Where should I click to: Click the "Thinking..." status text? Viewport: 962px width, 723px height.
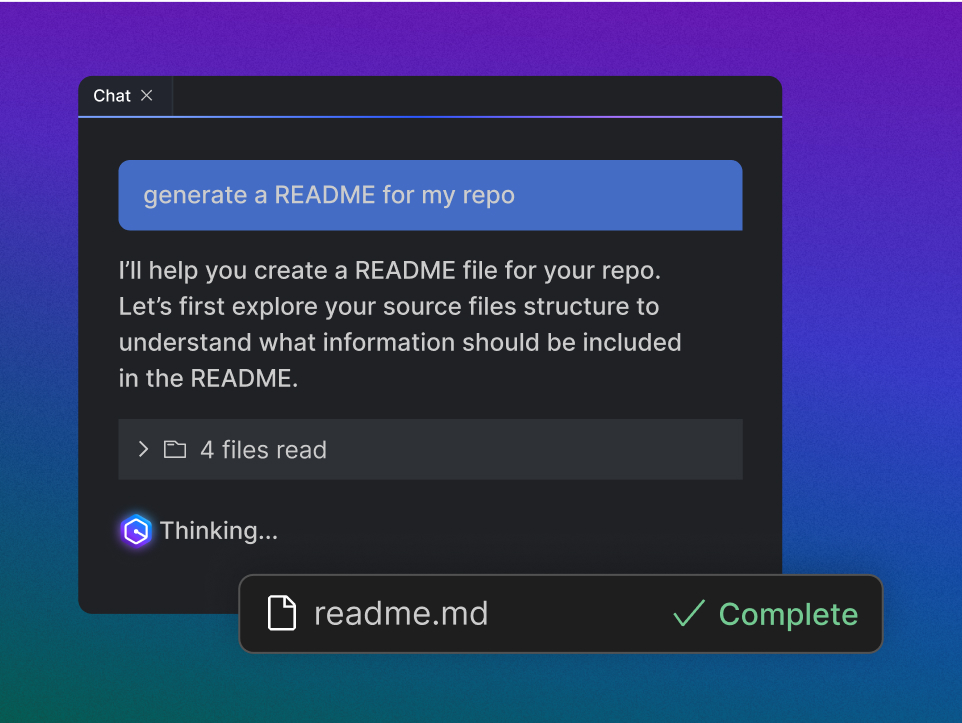tap(219, 530)
